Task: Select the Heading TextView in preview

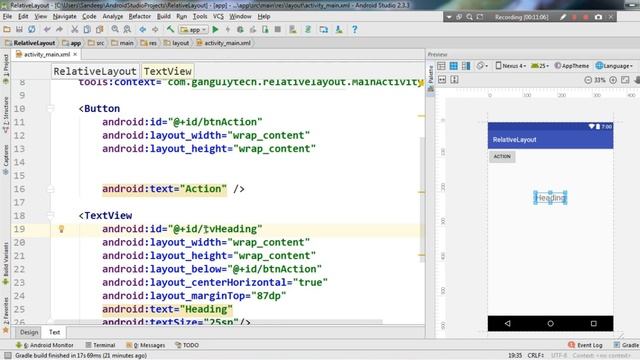Action: (x=550, y=198)
